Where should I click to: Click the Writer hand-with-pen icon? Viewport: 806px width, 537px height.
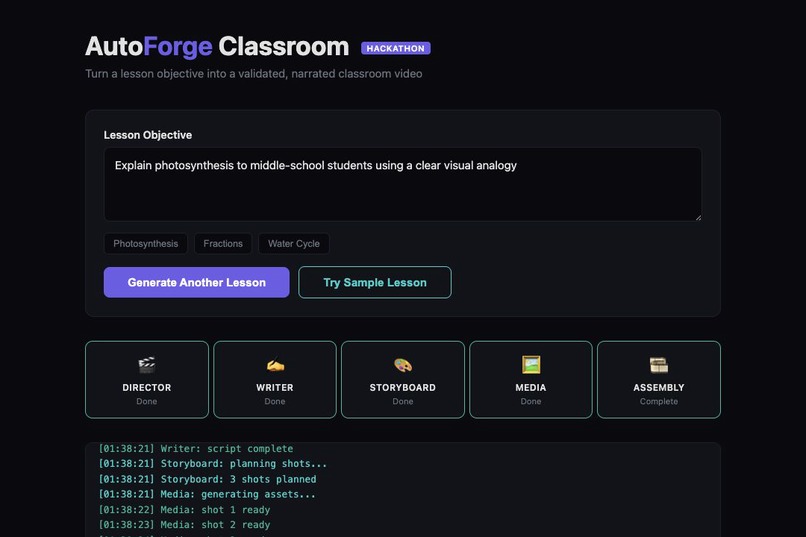(x=275, y=365)
